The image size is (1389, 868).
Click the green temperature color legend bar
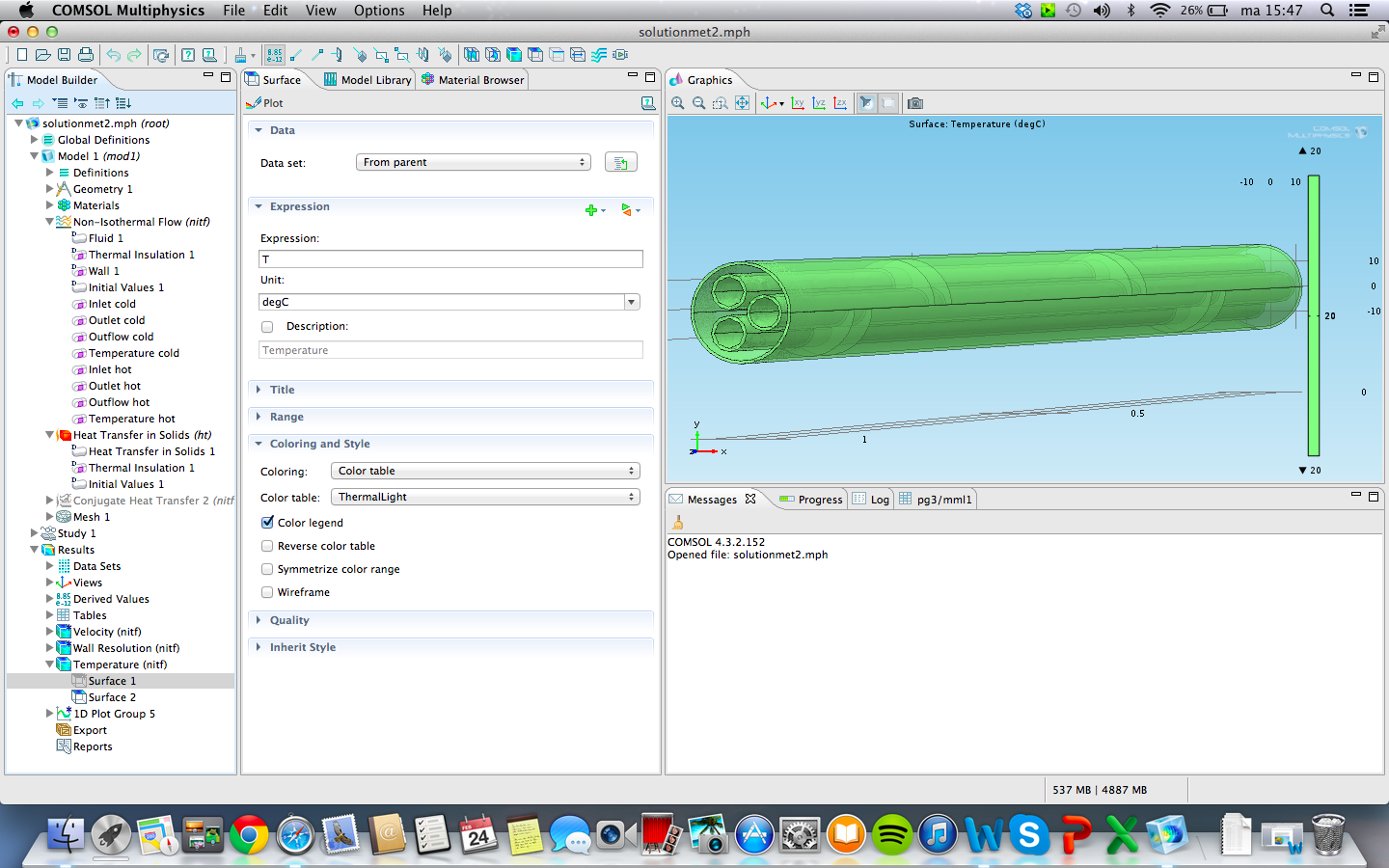(x=1314, y=315)
